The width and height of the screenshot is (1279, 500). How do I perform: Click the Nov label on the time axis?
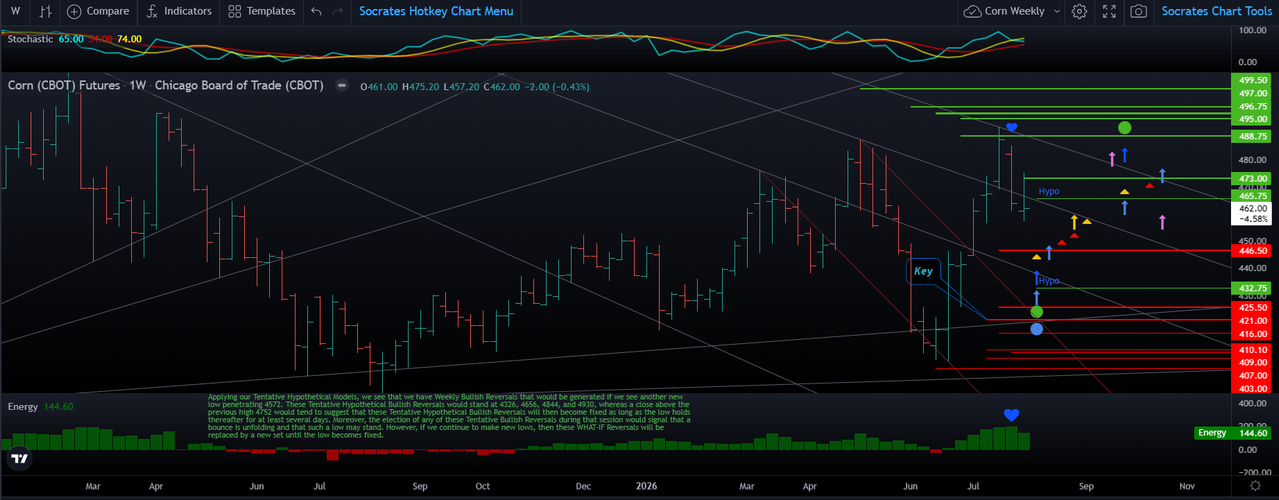pyautogui.click(x=1187, y=486)
